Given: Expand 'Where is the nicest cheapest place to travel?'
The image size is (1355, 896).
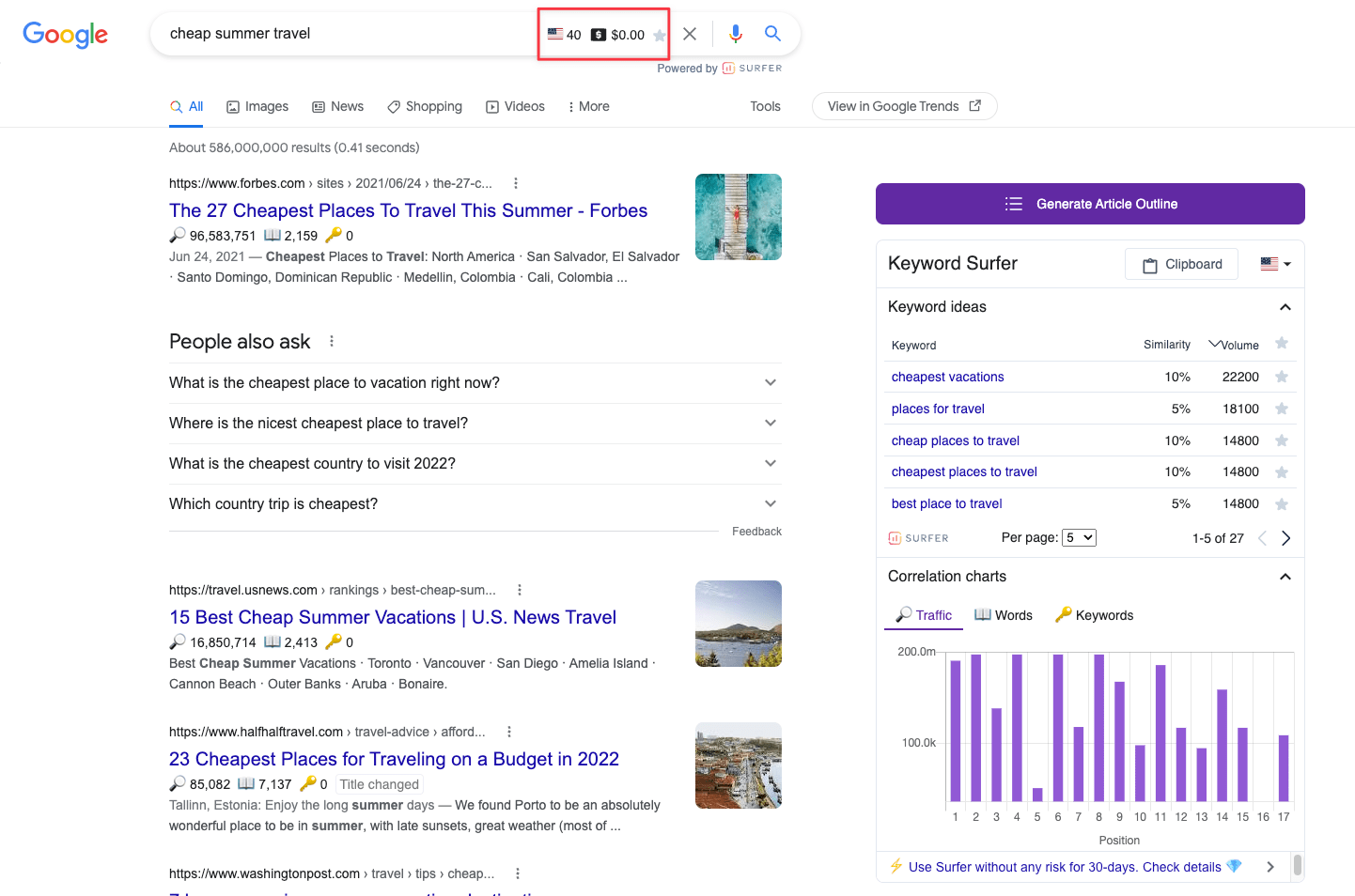Looking at the screenshot, I should 475,424.
